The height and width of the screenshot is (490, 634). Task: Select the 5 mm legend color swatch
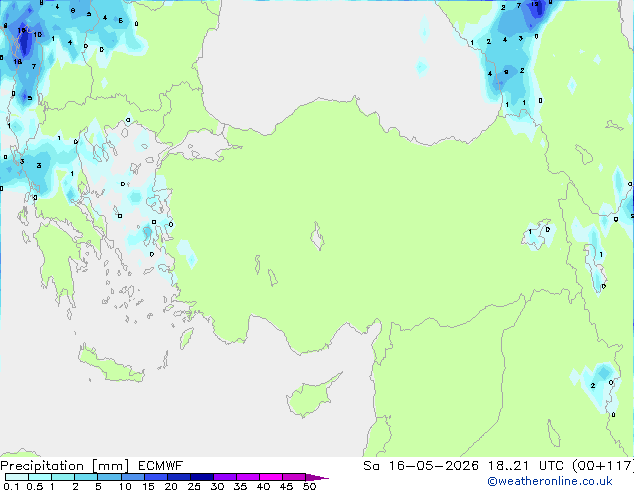(109, 477)
